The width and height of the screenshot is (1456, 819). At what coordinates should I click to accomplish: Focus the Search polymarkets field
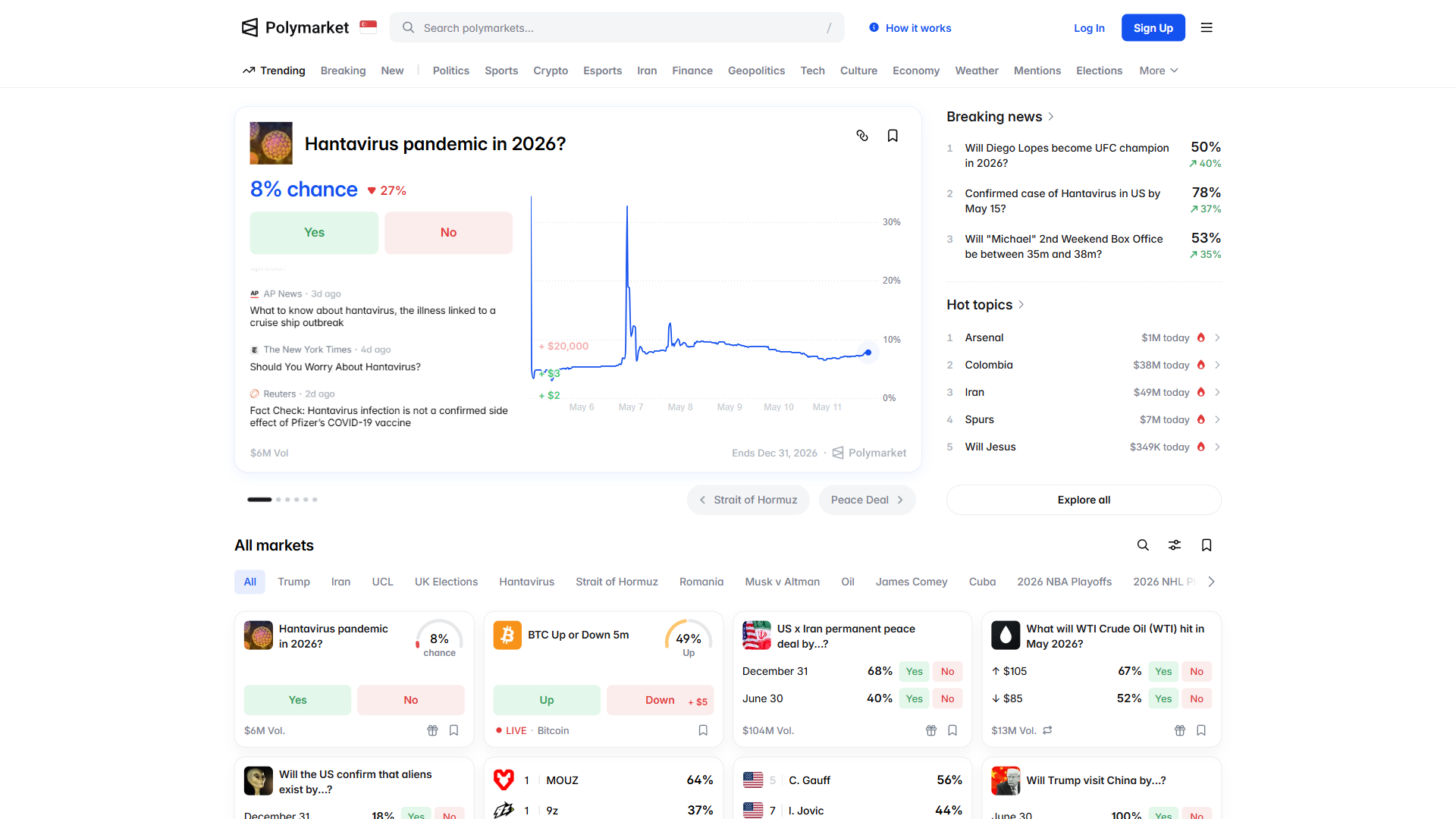tap(617, 27)
